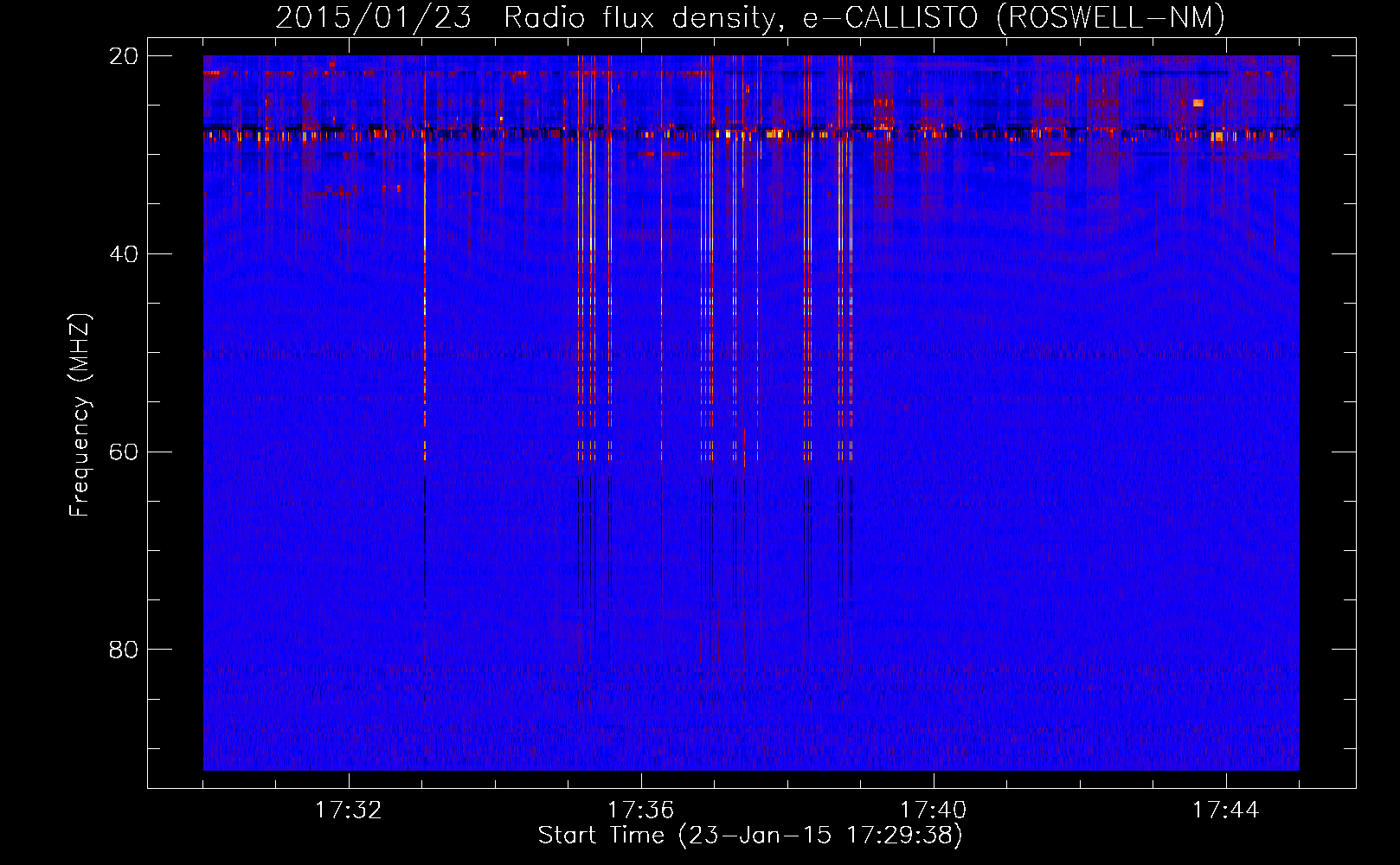1400x865 pixels.
Task: Click the date "2015/01/23" in the title
Action: (x=374, y=17)
